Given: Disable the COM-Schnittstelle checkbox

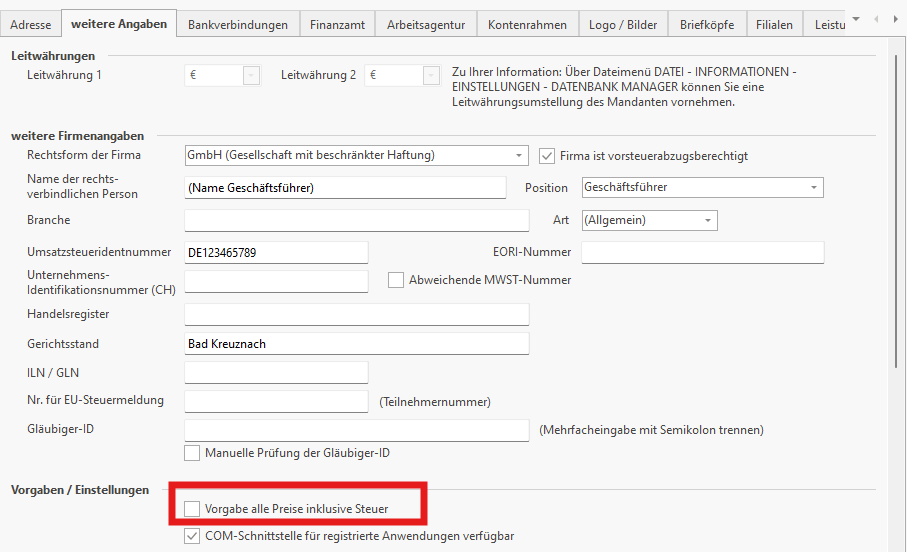Looking at the screenshot, I should coord(192,536).
